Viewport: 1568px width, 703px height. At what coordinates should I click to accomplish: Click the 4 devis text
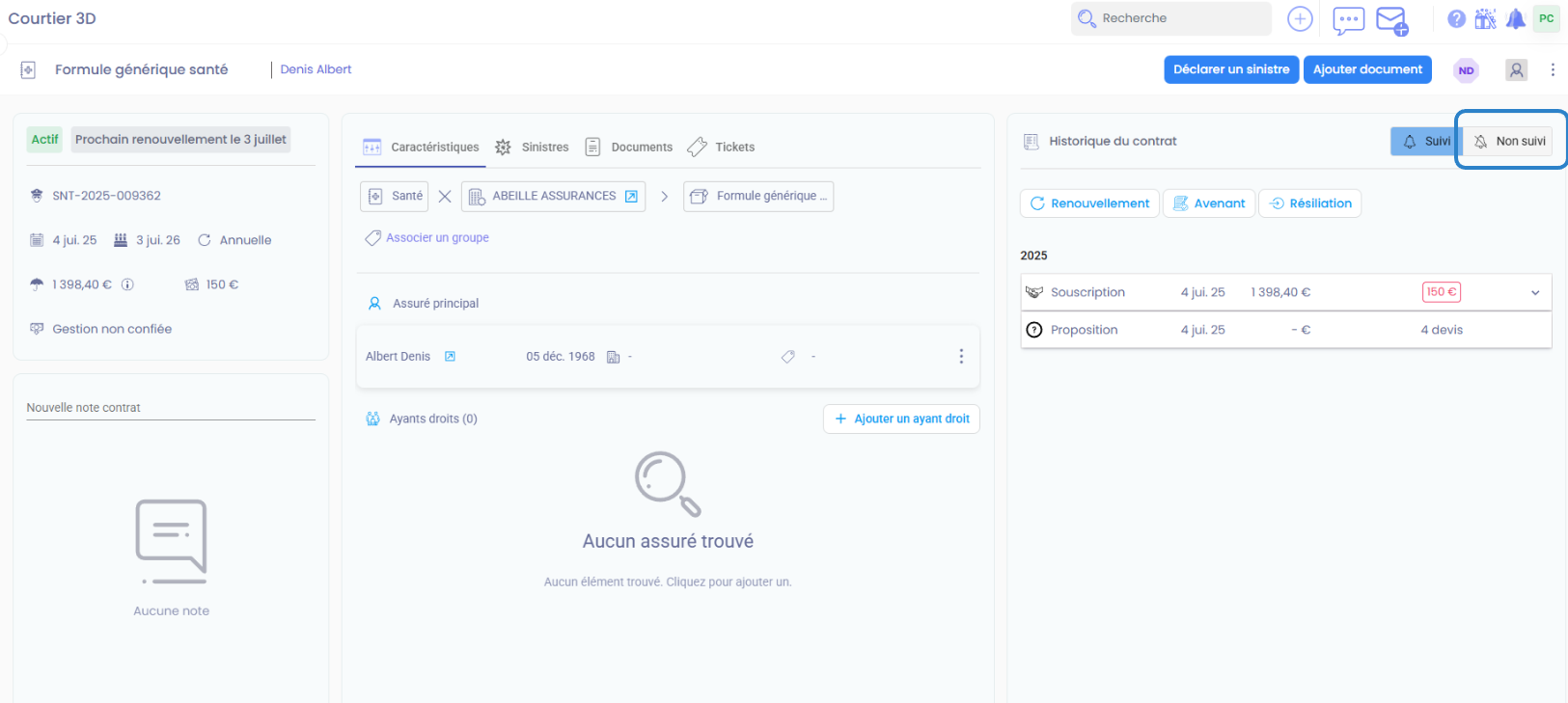[x=1442, y=330]
